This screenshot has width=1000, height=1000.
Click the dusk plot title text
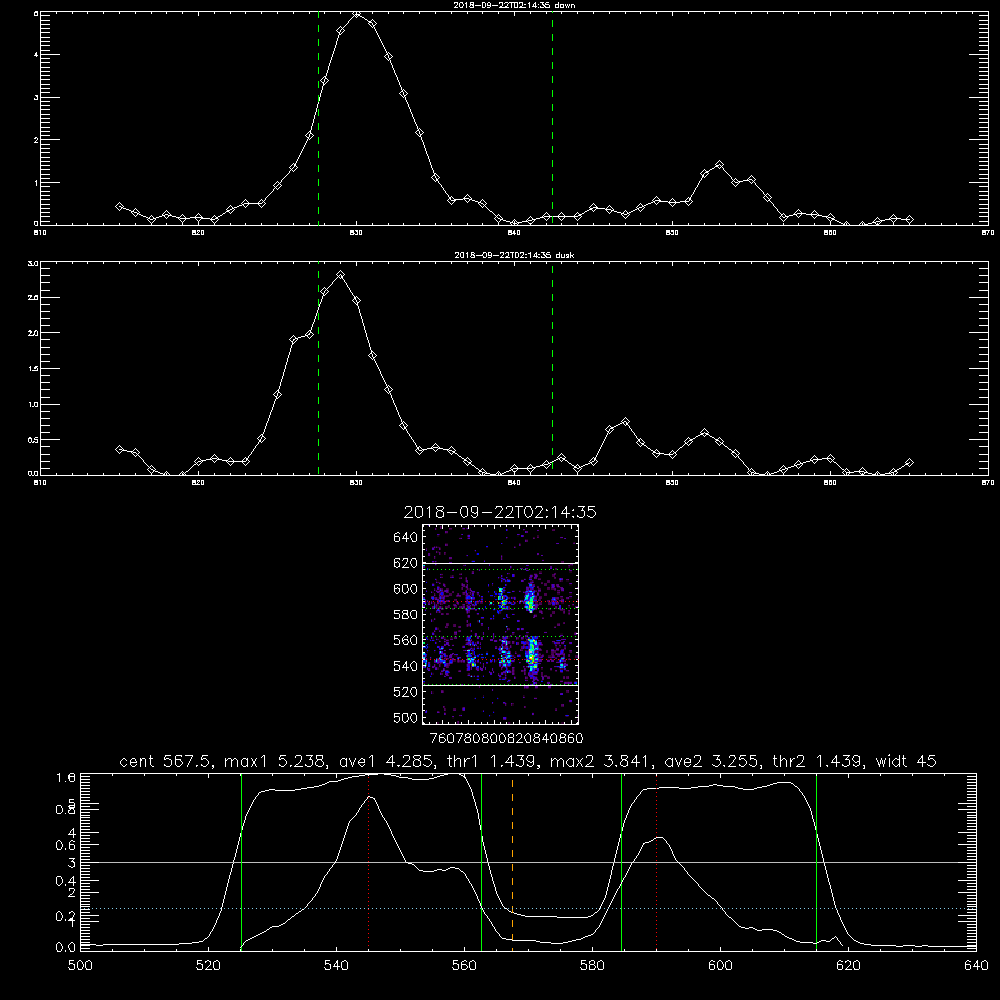(x=514, y=255)
